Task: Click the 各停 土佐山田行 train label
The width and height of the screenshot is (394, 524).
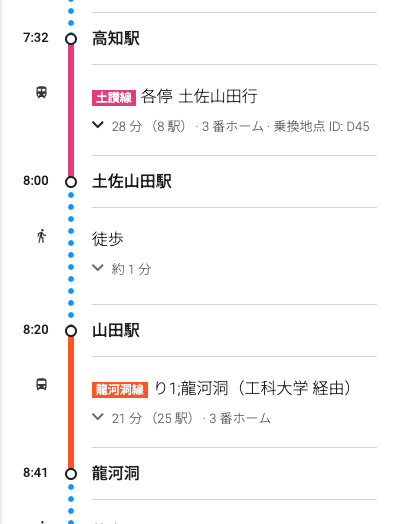Action: tap(199, 97)
